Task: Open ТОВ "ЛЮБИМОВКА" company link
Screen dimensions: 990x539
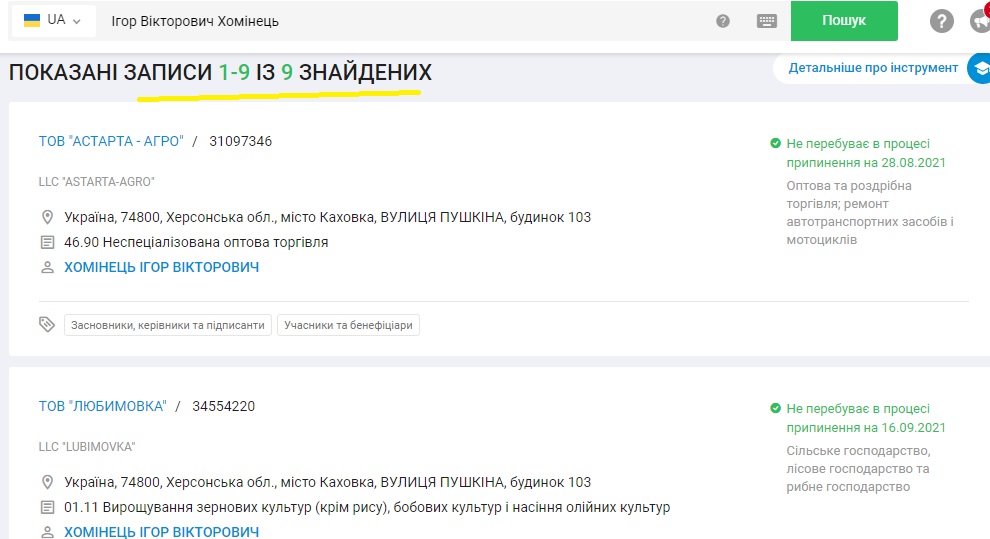Action: tap(102, 406)
